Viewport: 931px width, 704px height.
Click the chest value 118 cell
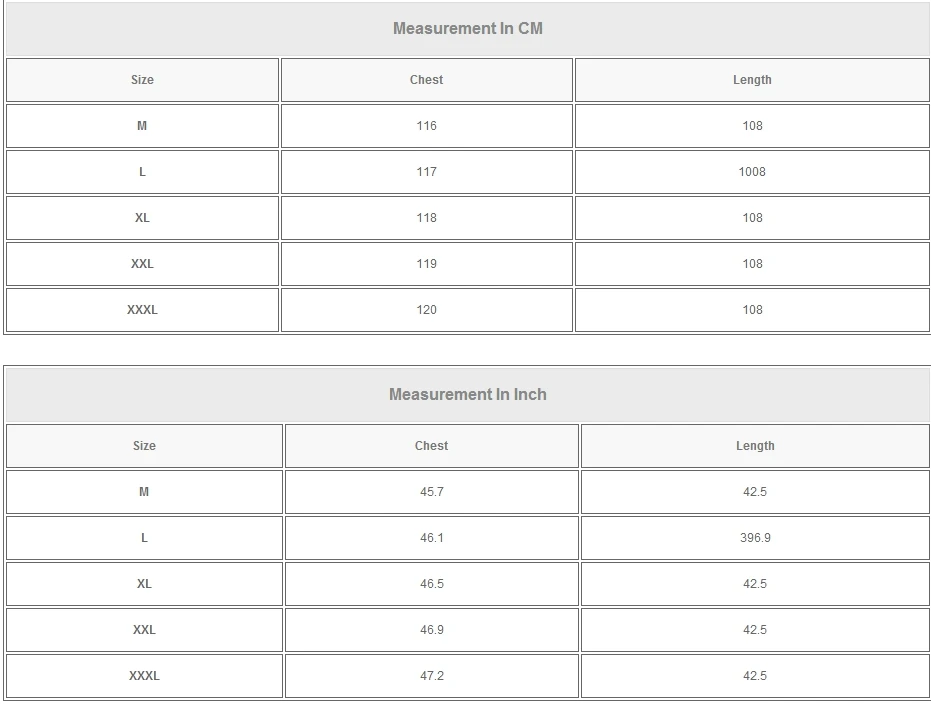point(426,218)
